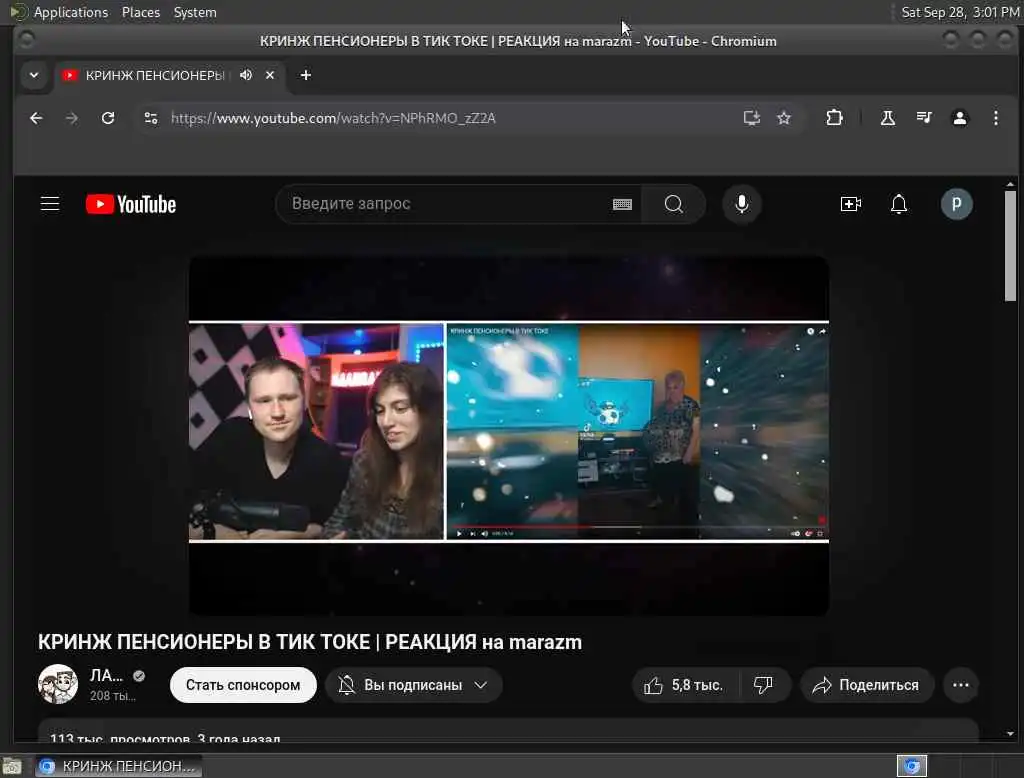This screenshot has width=1024, height=778.
Task: Open Chrome Labs flask icon
Action: pos(888,118)
